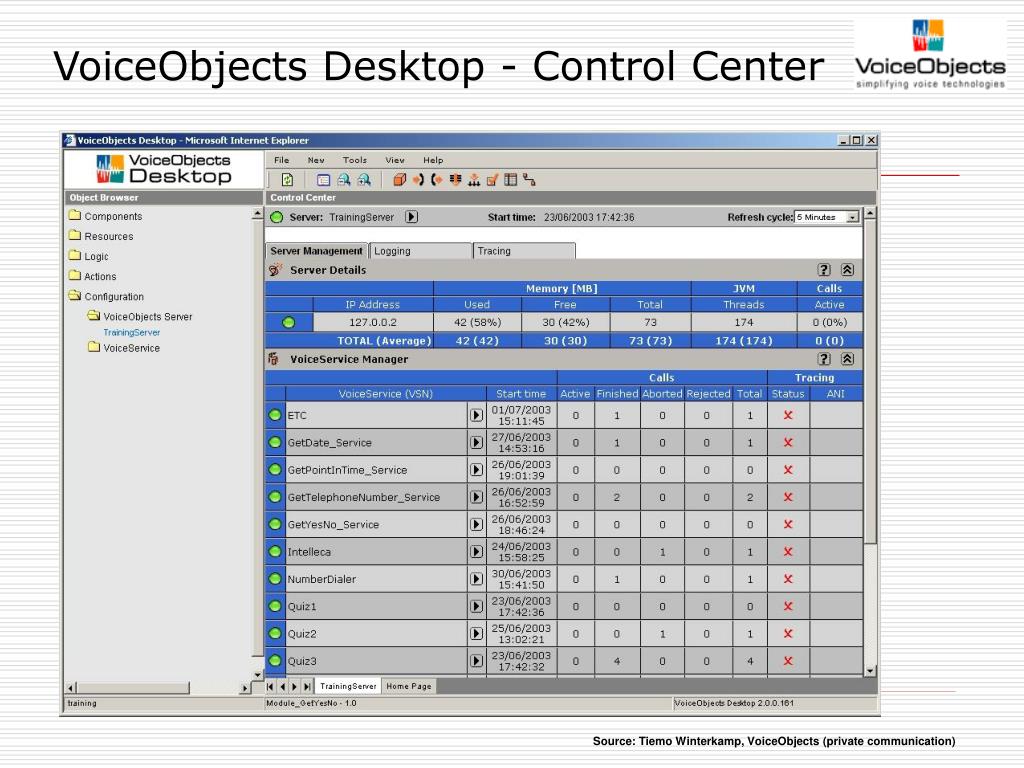
Task: Click the play arrow for GetTelephoneNumber_Service
Action: click(477, 497)
